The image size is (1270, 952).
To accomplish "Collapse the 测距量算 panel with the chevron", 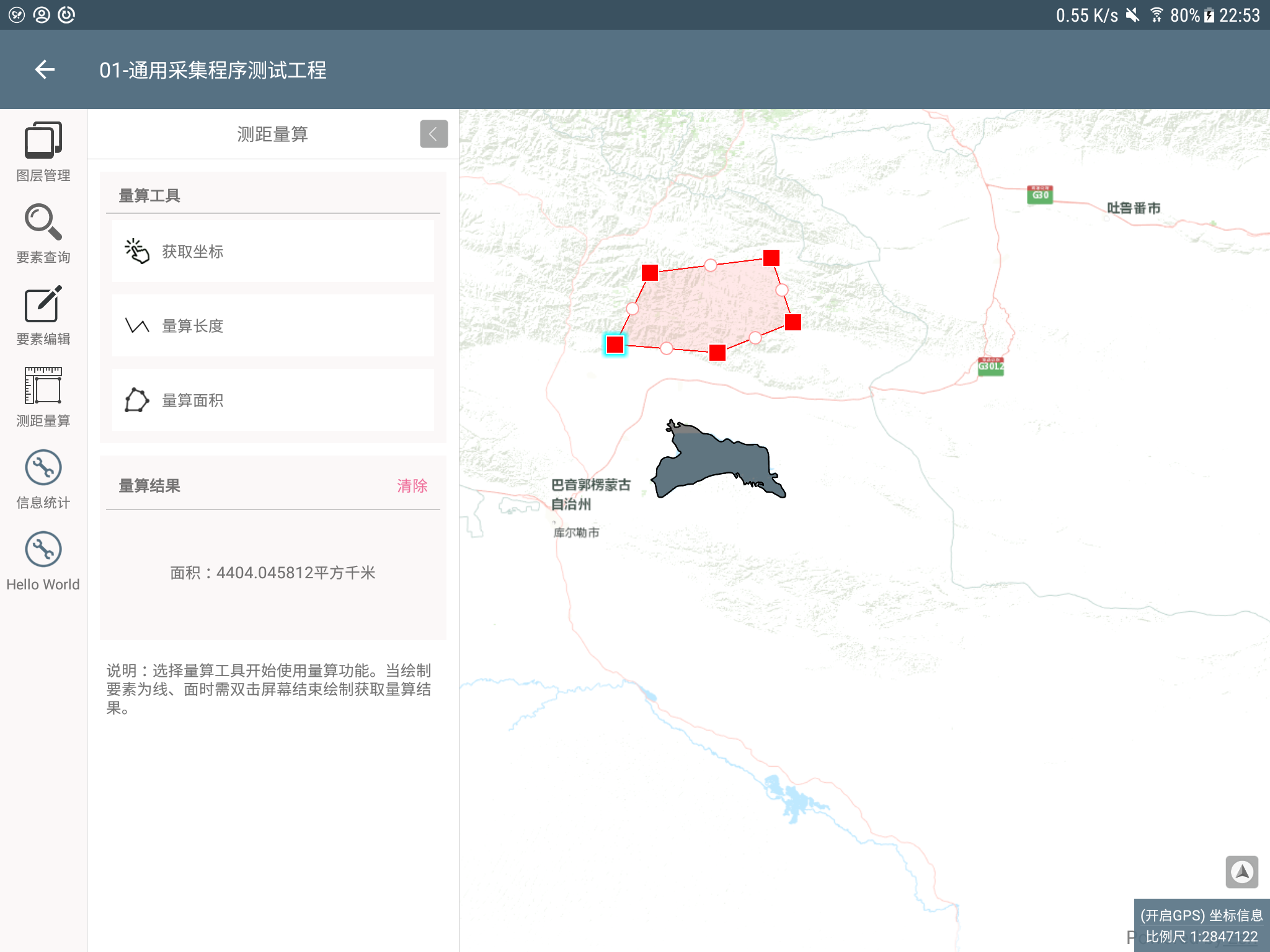I will [x=433, y=134].
